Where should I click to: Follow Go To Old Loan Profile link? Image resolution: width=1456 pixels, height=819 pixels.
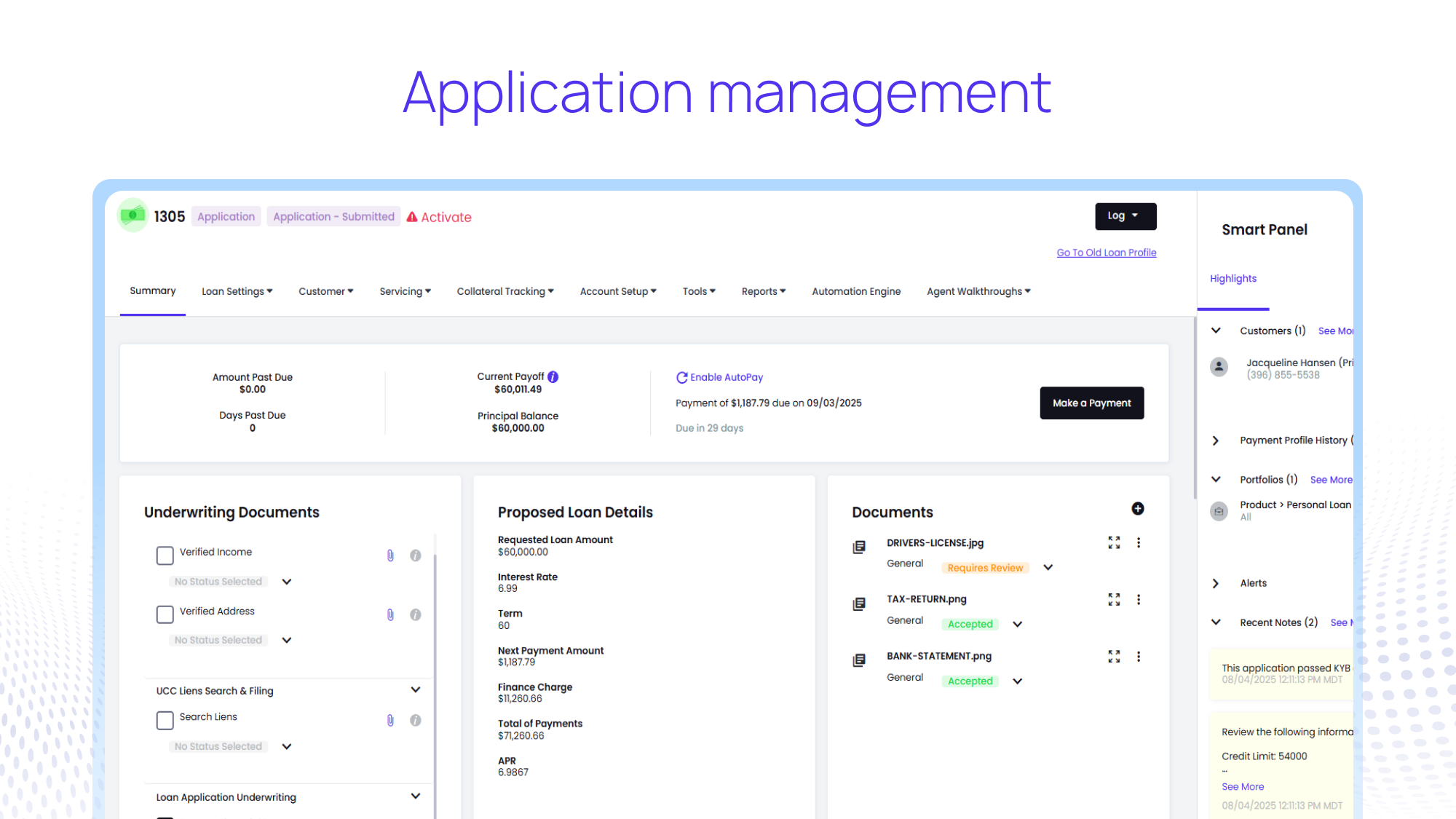click(x=1106, y=253)
